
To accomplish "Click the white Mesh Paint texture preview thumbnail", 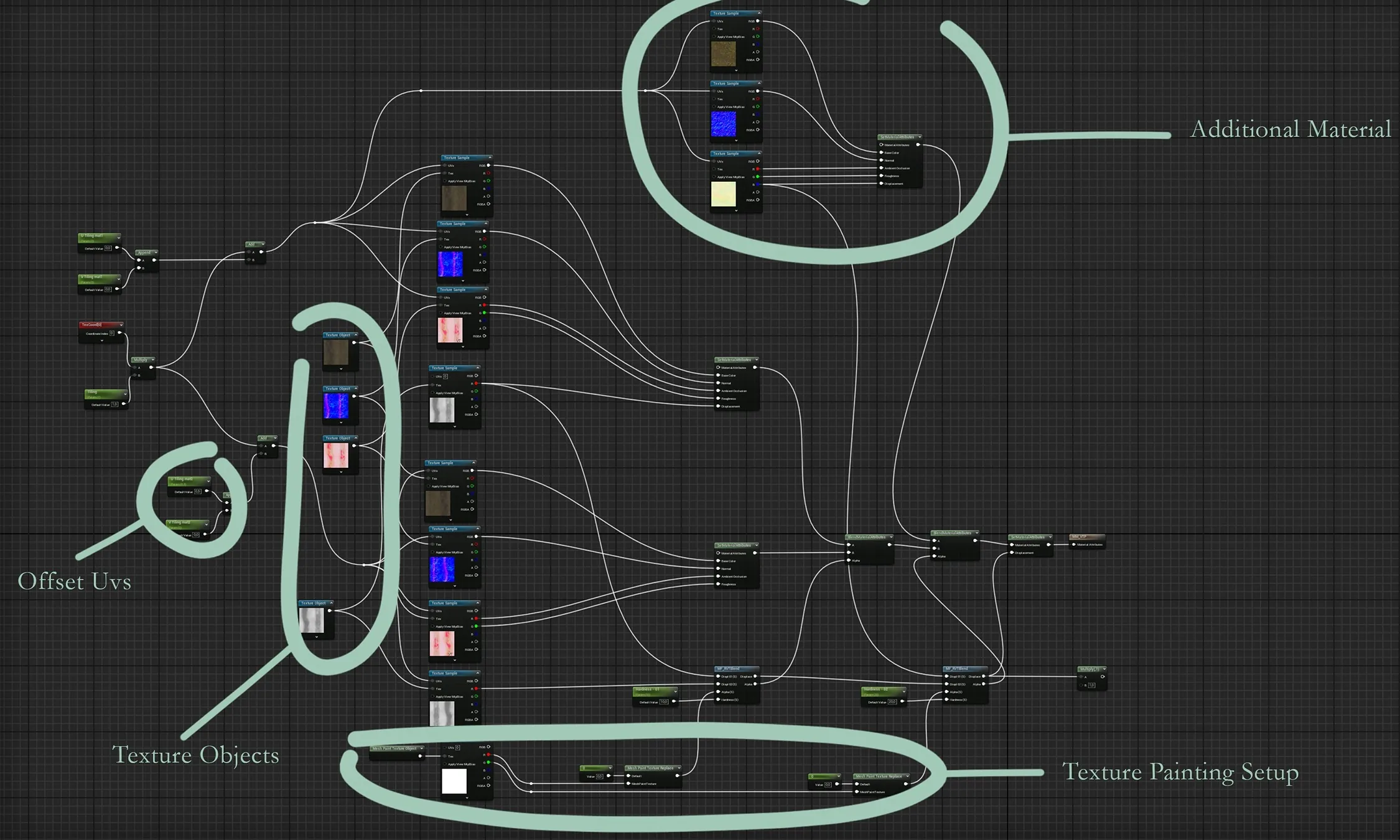I will pos(454,781).
